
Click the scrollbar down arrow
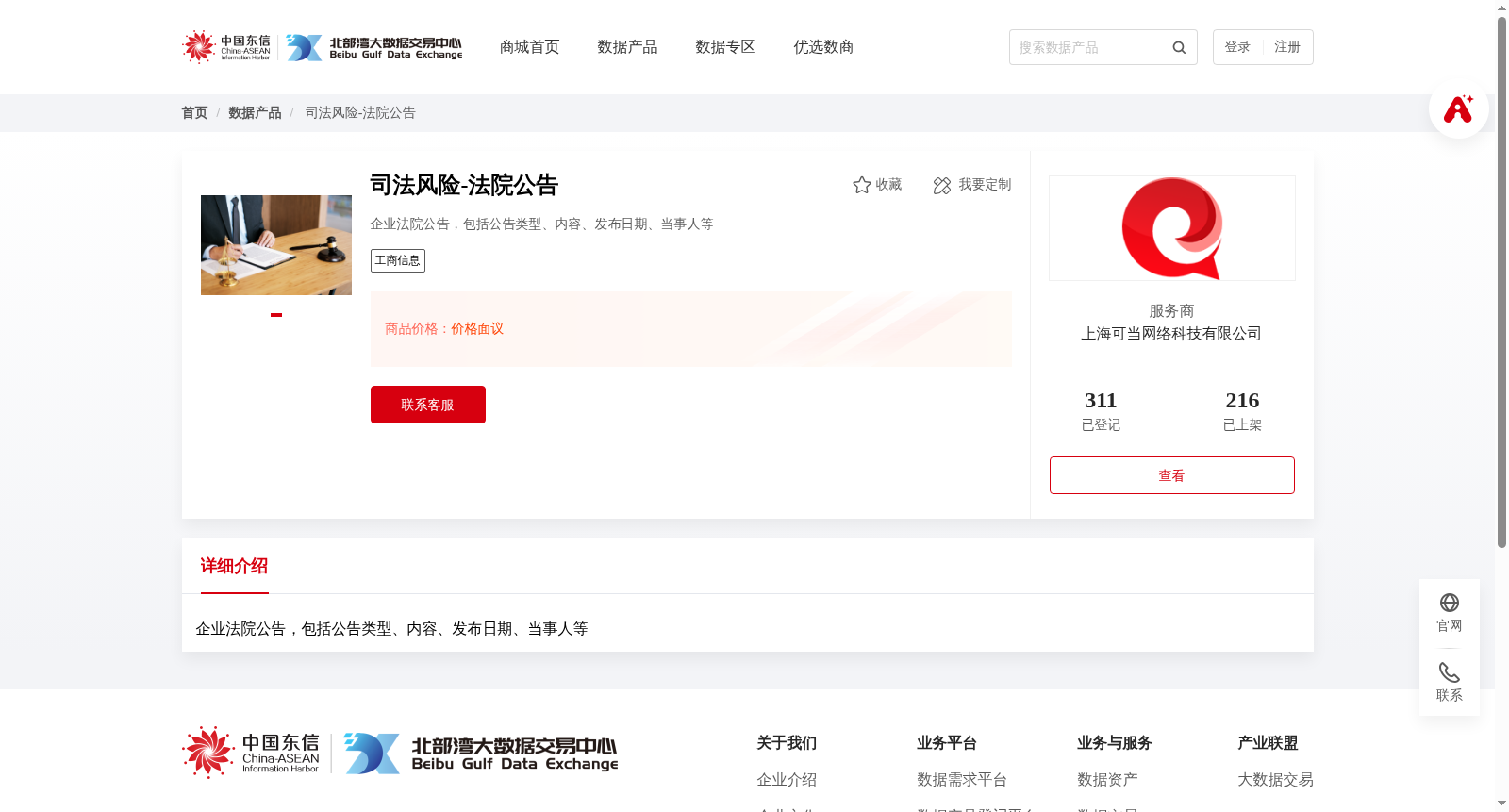1501,804
